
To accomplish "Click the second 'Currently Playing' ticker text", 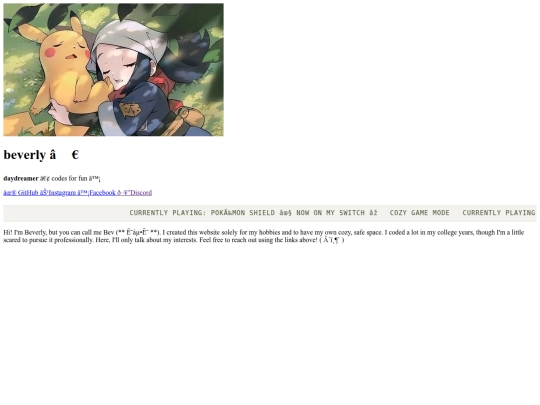I will (499, 213).
